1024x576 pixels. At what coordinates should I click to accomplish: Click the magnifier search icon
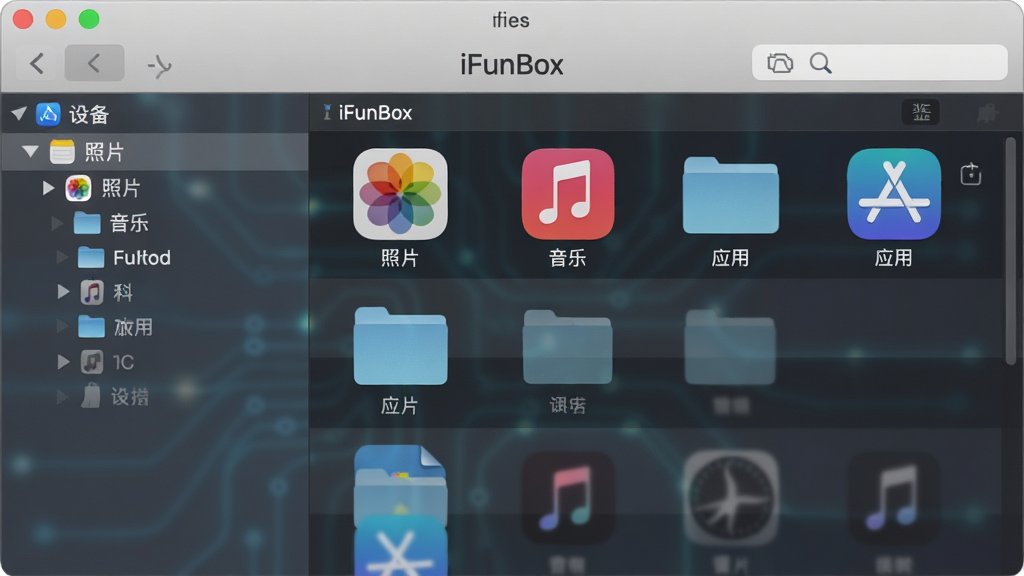pos(820,63)
